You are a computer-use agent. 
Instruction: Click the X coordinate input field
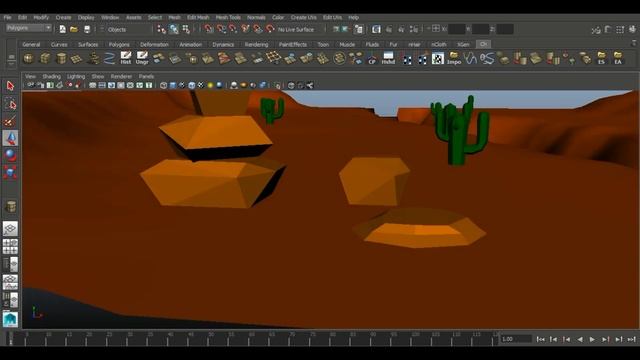coord(456,29)
